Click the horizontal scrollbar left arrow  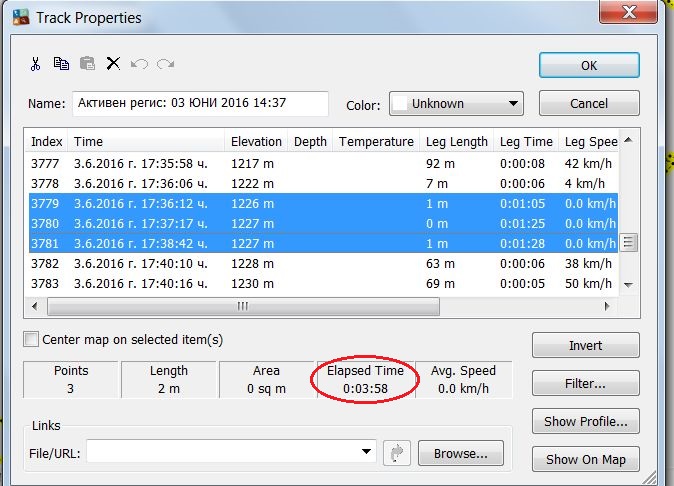[35, 306]
